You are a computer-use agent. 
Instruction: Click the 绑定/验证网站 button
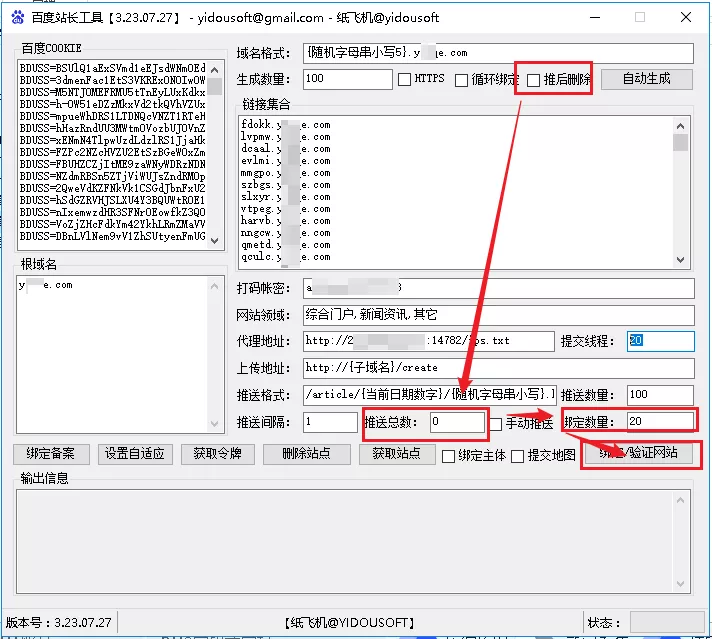point(639,453)
